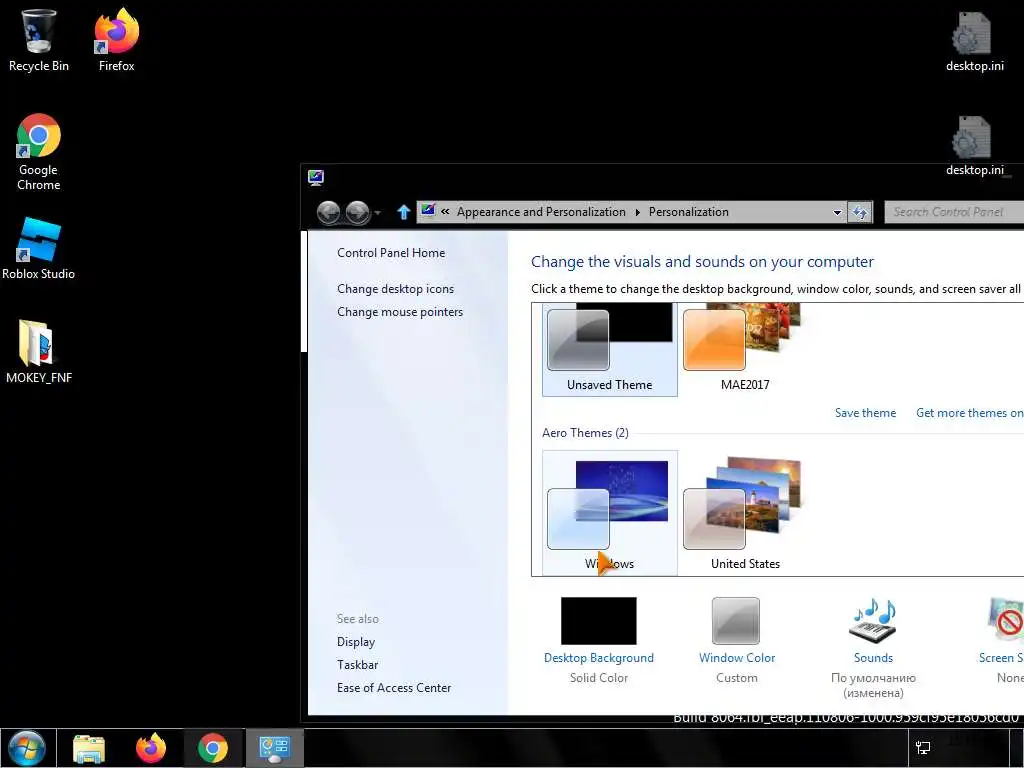Click the Personalization window title icon

[x=316, y=177]
